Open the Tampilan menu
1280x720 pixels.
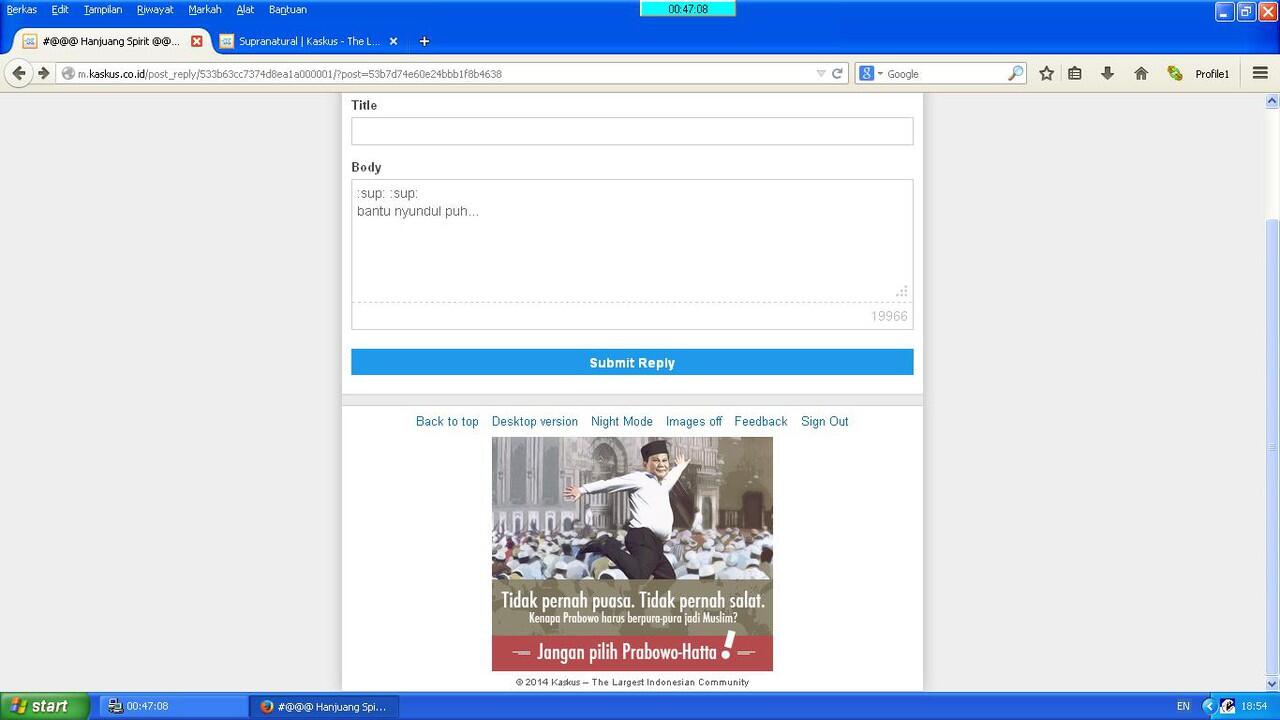(103, 9)
